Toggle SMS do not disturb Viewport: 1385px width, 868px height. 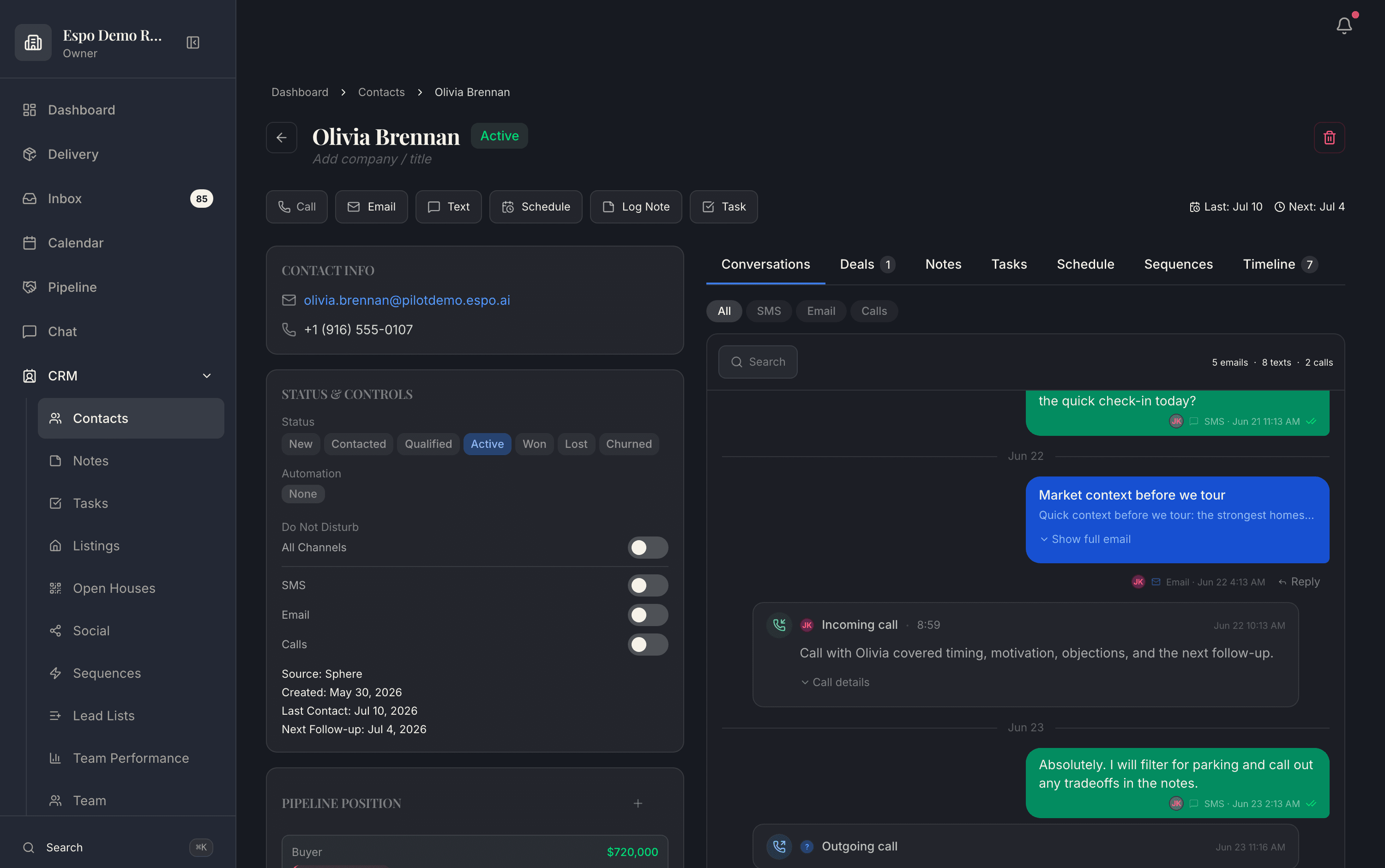pyautogui.click(x=647, y=585)
